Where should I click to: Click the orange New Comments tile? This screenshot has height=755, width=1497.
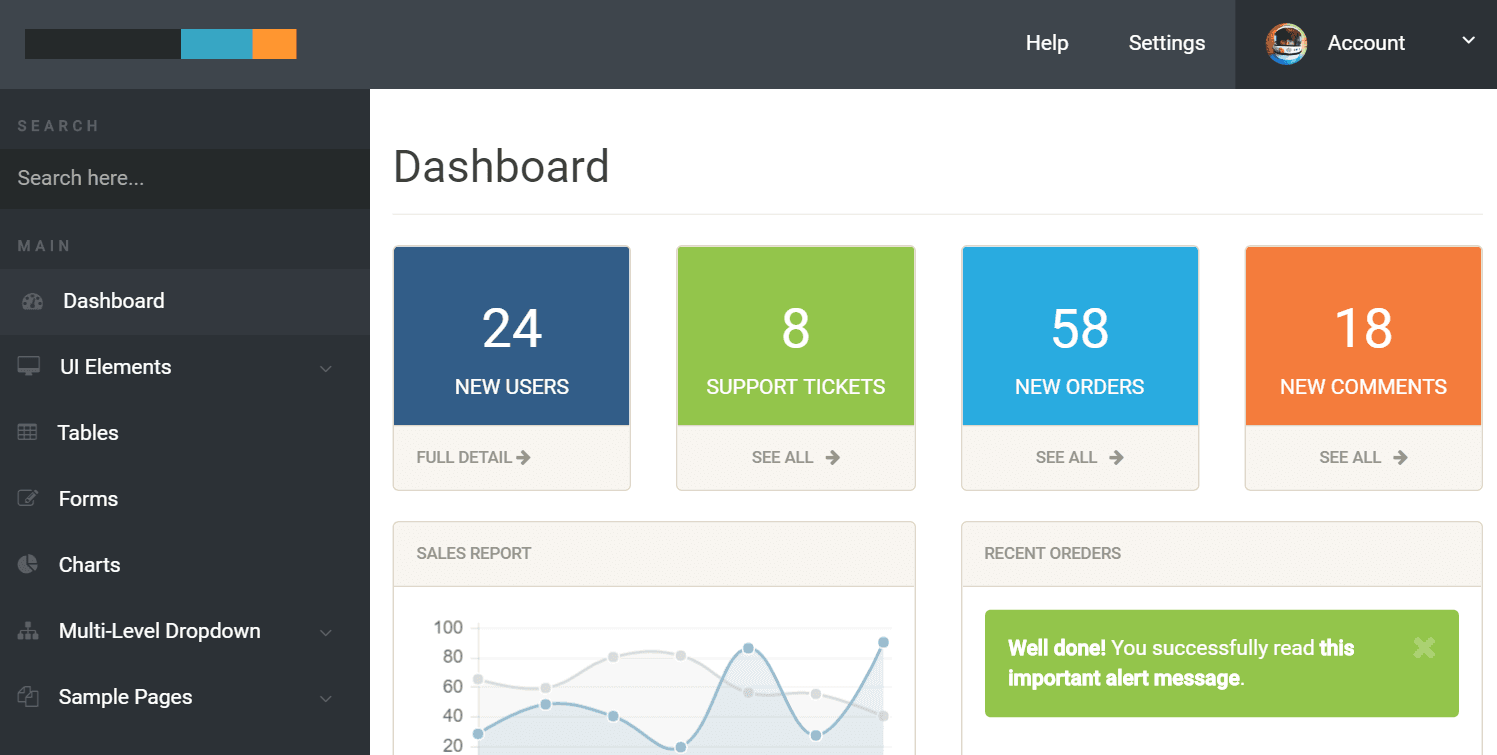(1363, 336)
